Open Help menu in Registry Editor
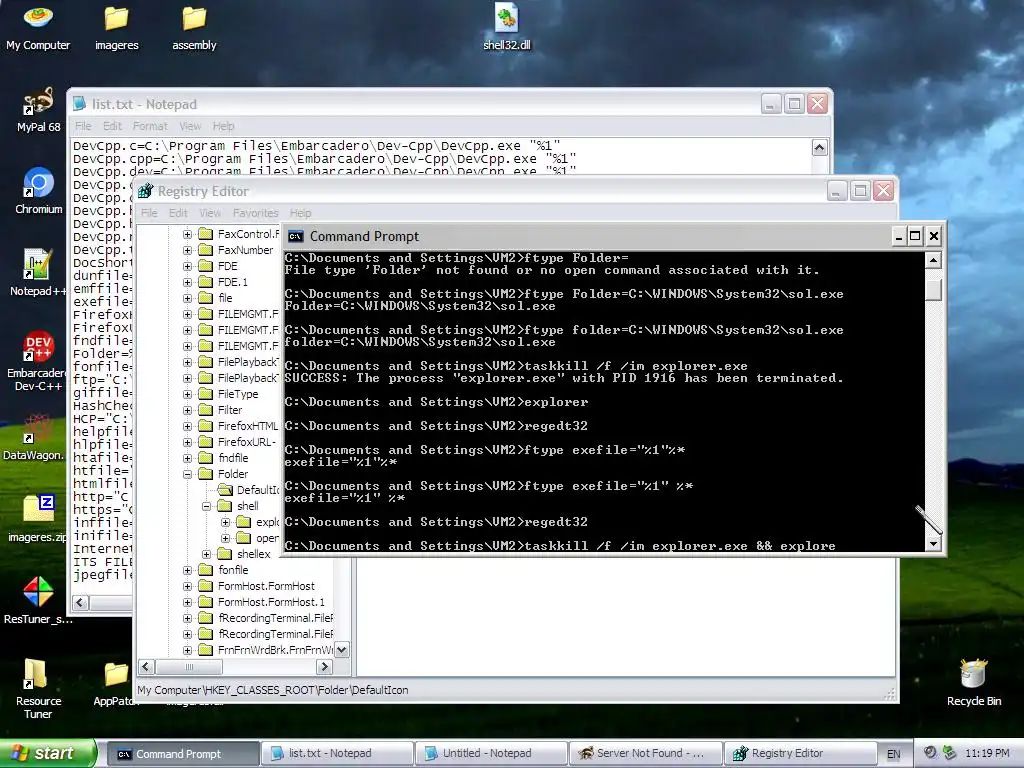Viewport: 1024px width, 768px height. click(x=300, y=213)
